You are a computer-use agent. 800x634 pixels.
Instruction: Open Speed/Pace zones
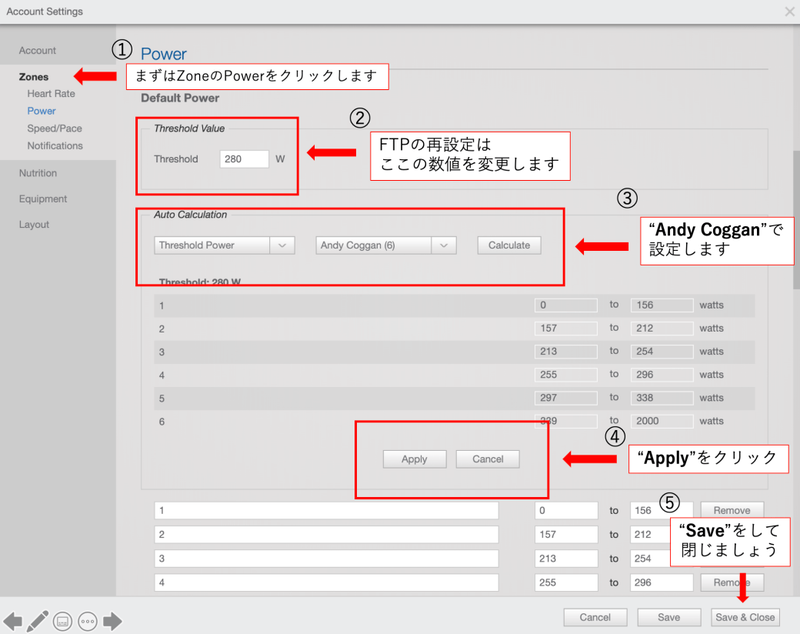pos(55,129)
